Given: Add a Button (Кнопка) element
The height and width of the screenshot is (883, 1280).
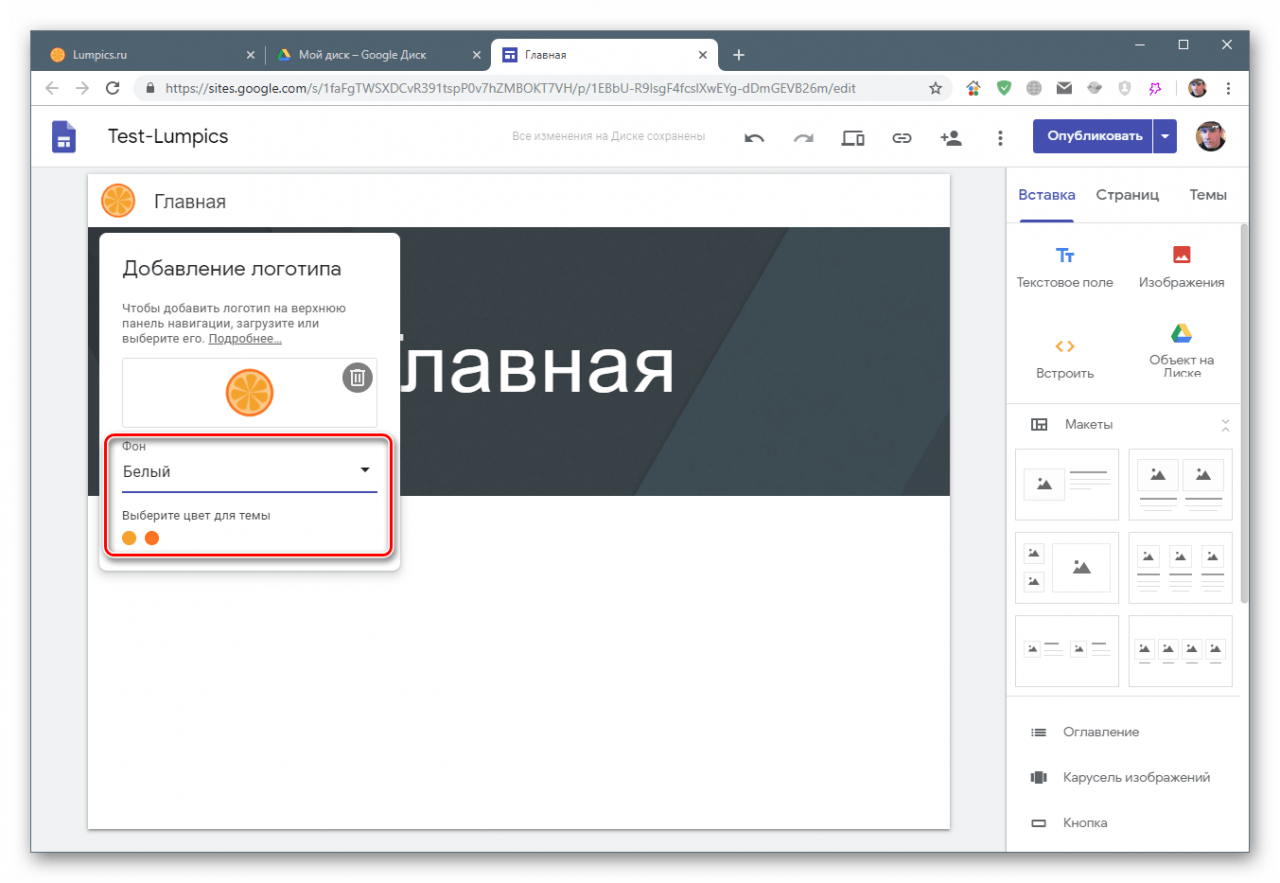Looking at the screenshot, I should [1069, 823].
